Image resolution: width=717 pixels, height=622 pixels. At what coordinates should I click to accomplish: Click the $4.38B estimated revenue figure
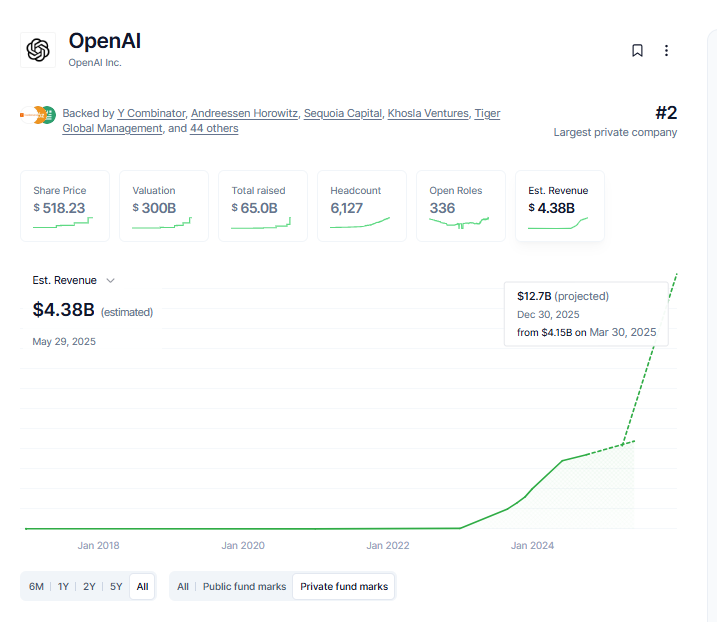[x=64, y=310]
